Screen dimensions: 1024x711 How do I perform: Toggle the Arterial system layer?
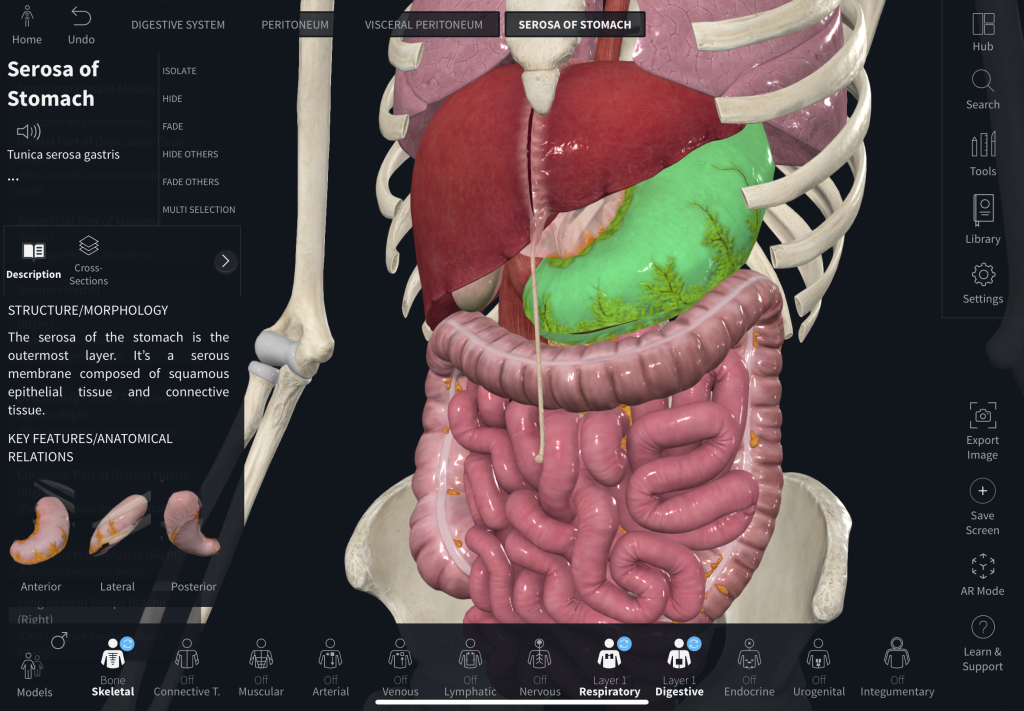[x=330, y=668]
